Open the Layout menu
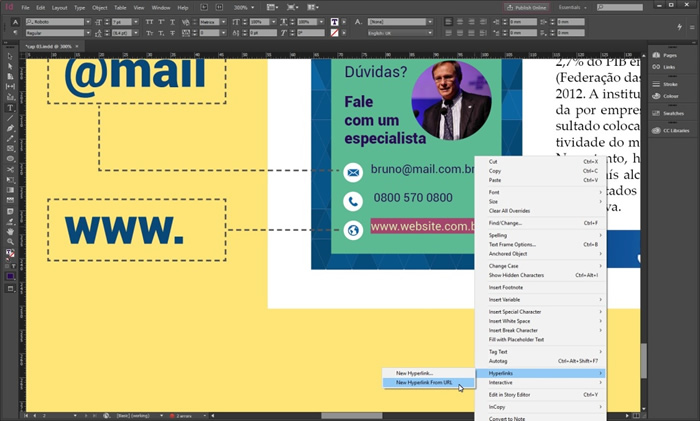The image size is (700, 421). click(x=59, y=7)
